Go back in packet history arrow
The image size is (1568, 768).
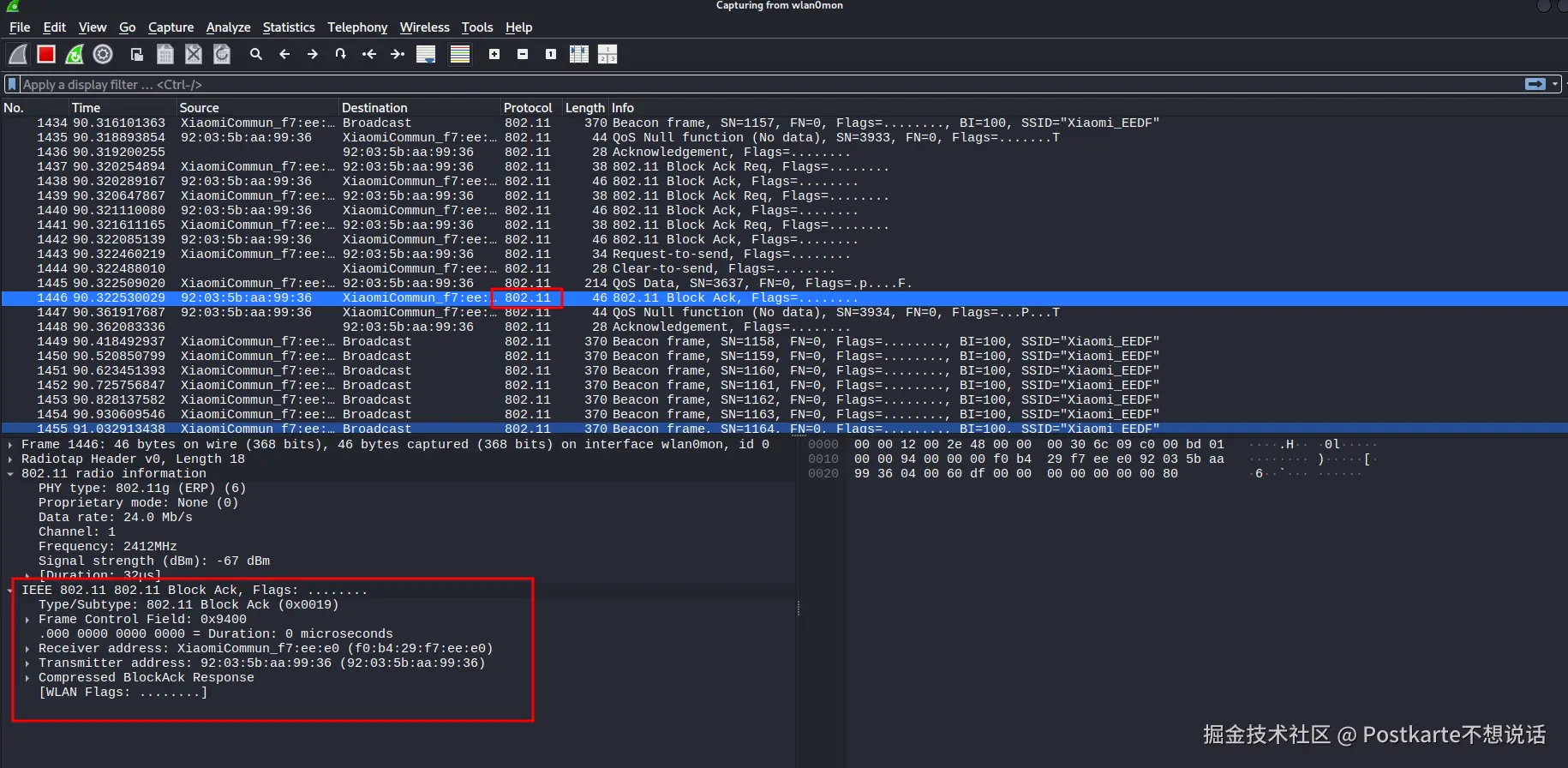[x=284, y=54]
